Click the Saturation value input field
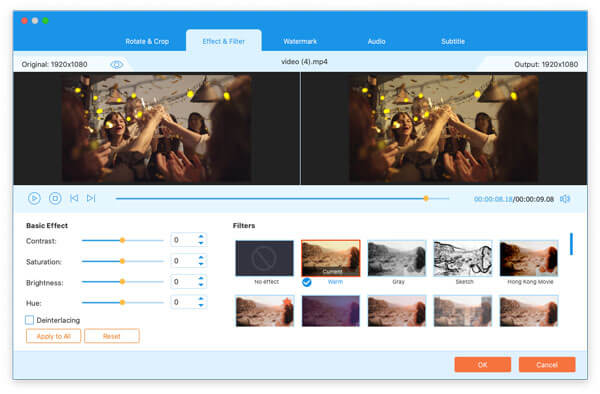The height and width of the screenshot is (394, 600). pyautogui.click(x=184, y=261)
